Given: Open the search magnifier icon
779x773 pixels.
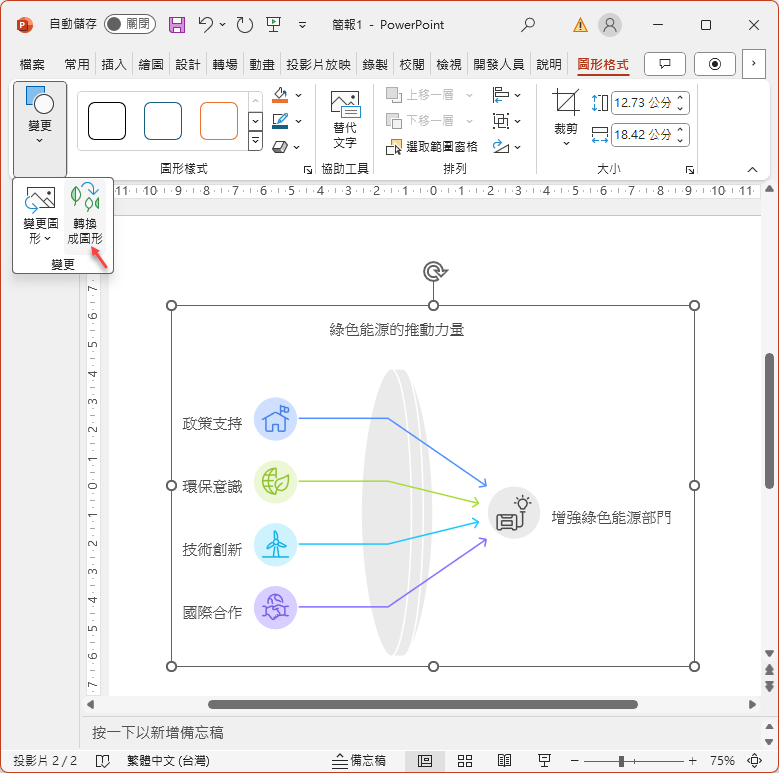Looking at the screenshot, I should [x=528, y=24].
